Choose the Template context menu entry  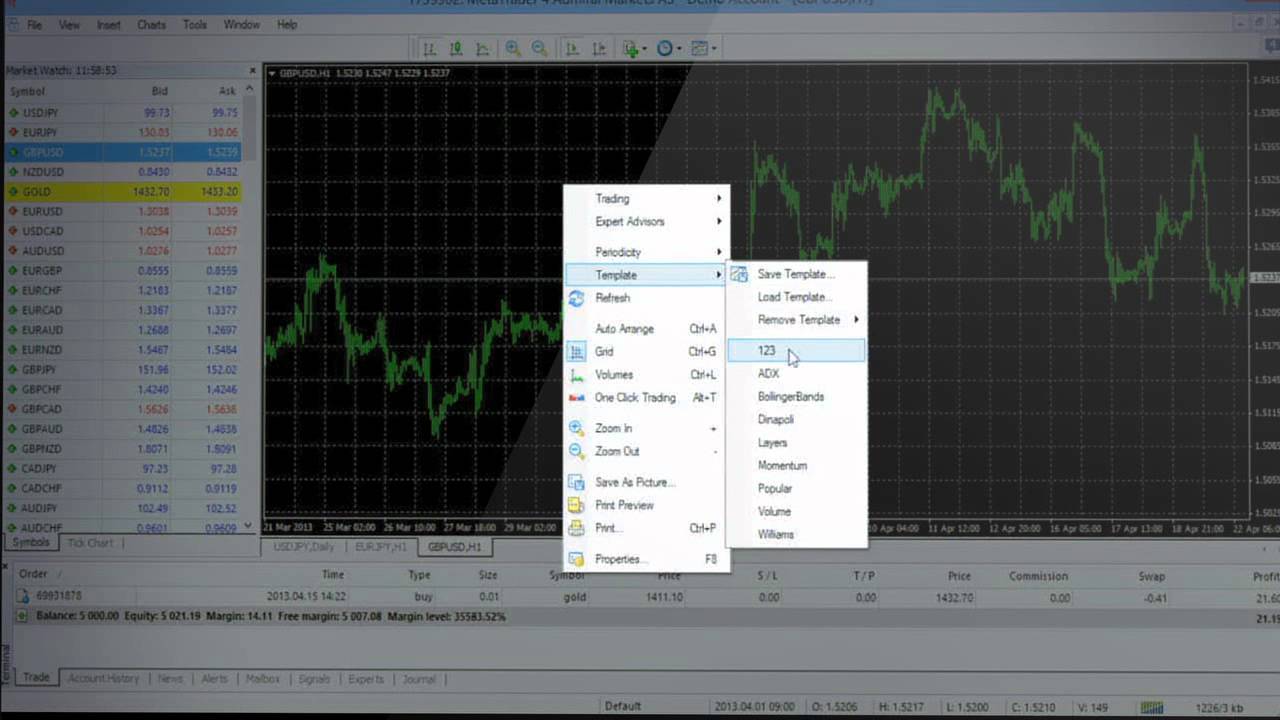(x=646, y=275)
